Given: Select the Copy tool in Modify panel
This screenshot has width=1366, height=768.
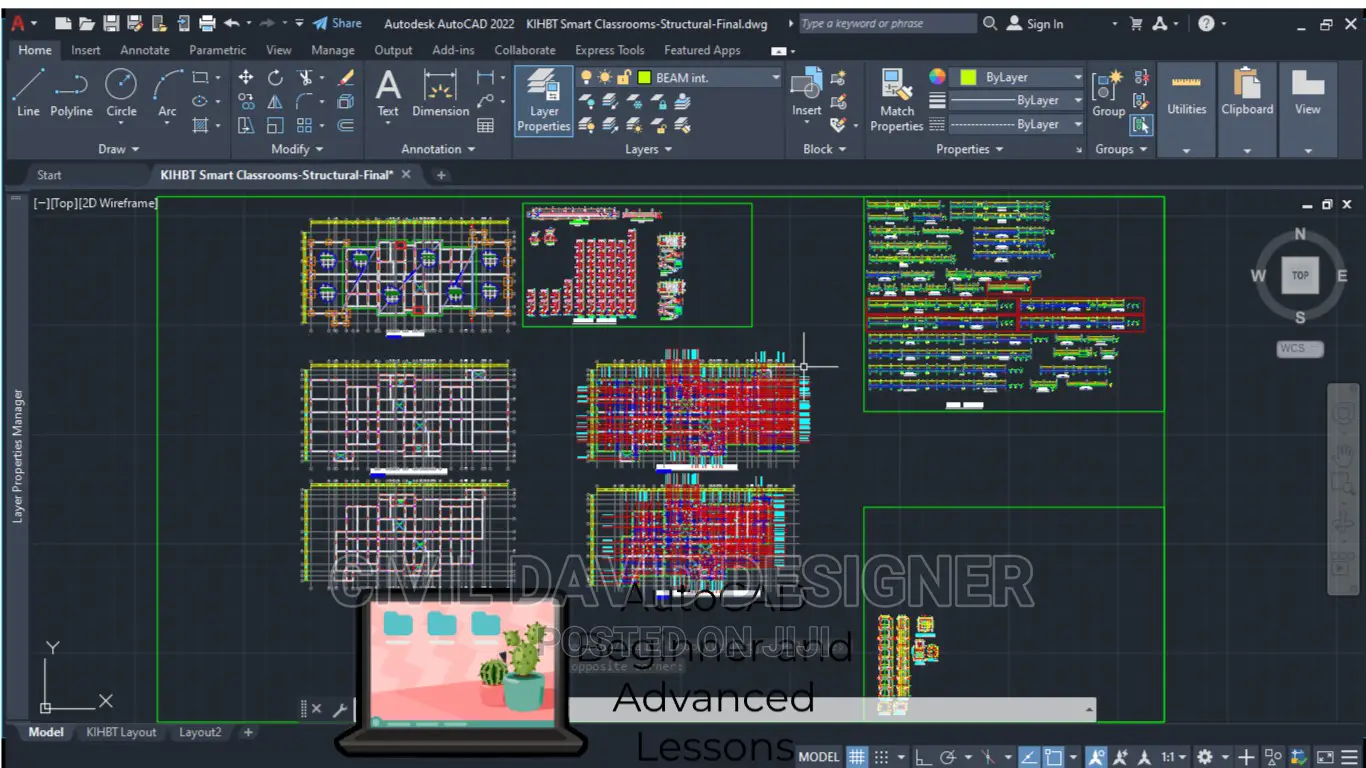Looking at the screenshot, I should 246,101.
